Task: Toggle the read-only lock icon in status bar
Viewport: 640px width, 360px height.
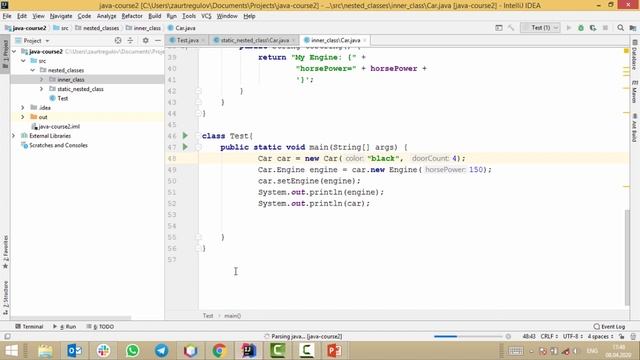Action: tap(621, 337)
